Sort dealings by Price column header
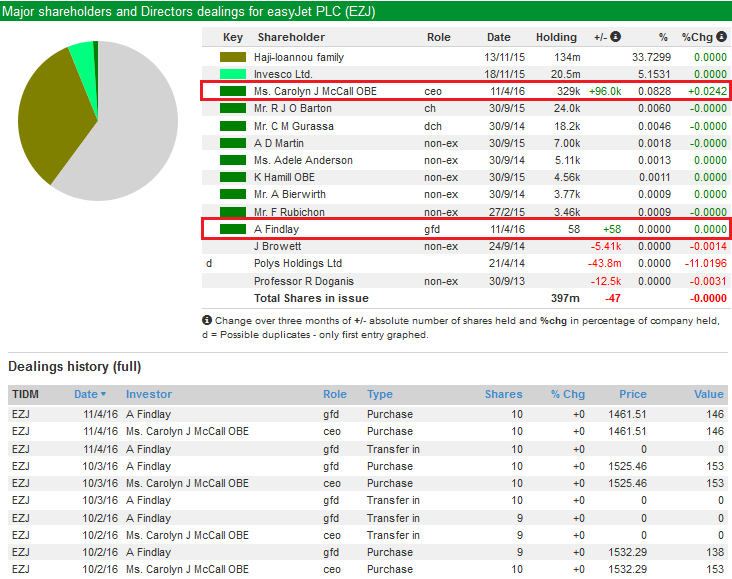This screenshot has height=579, width=732. pos(633,394)
